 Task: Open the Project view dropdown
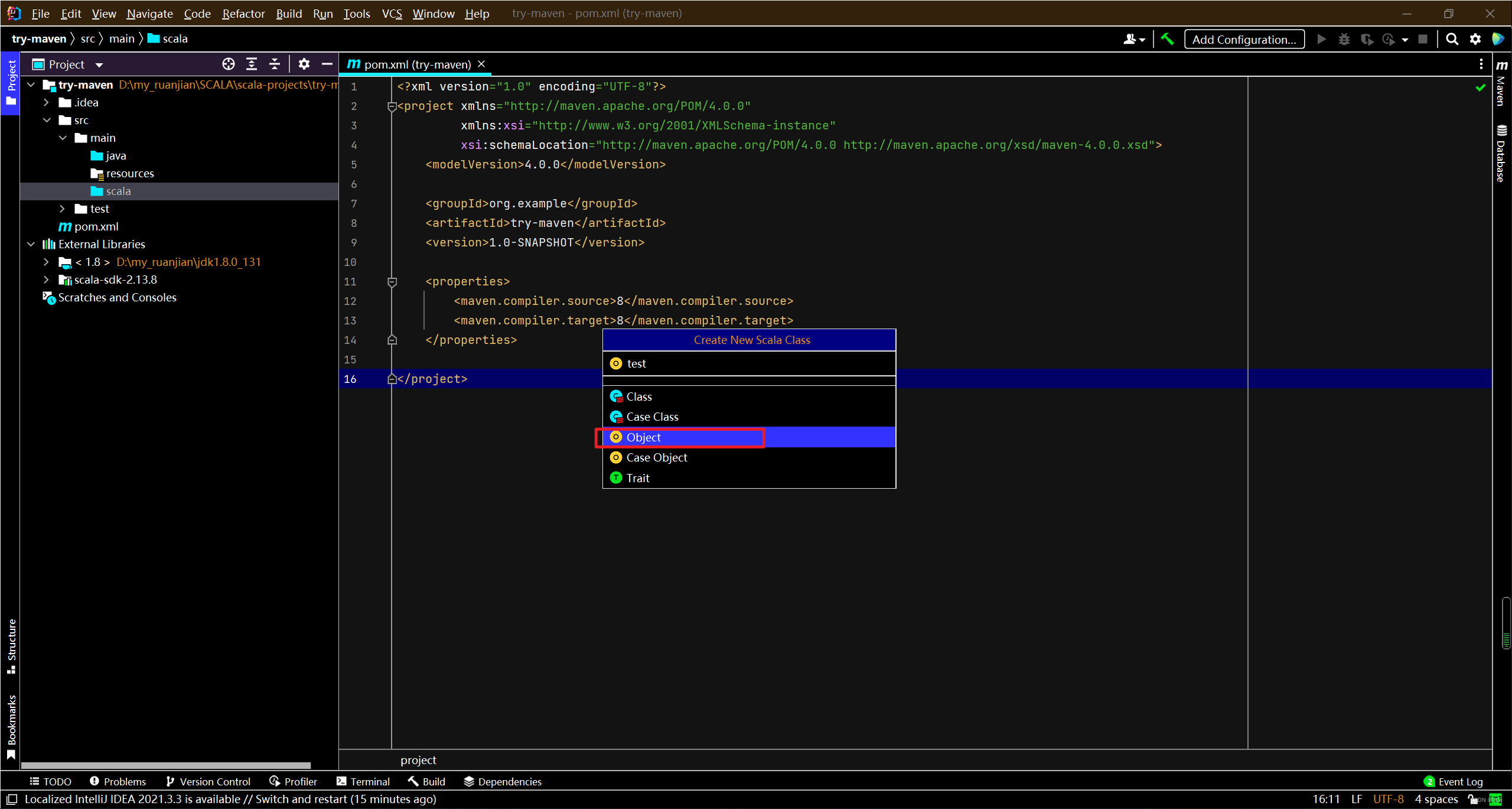(99, 64)
